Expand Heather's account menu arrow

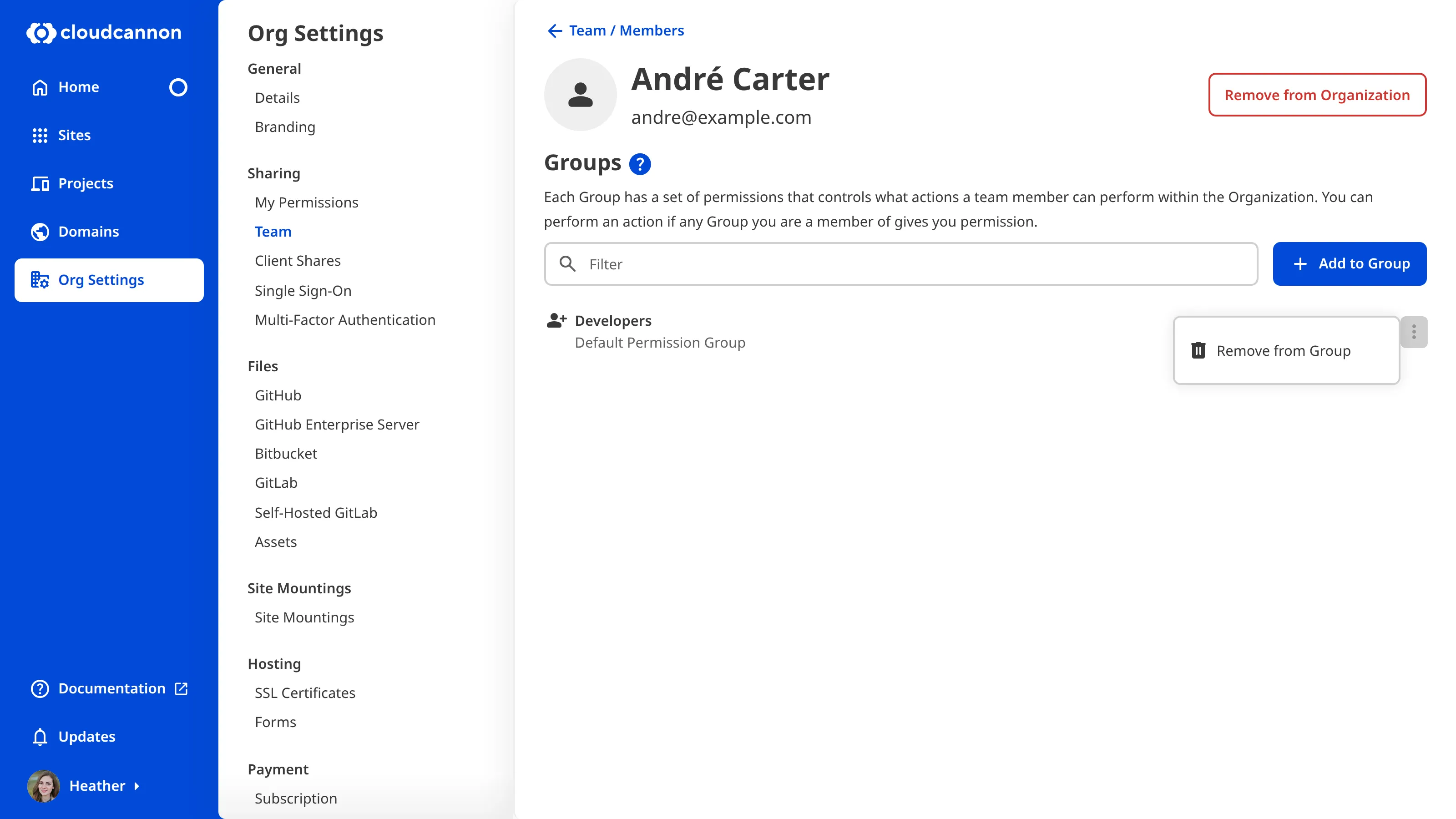[x=136, y=786]
